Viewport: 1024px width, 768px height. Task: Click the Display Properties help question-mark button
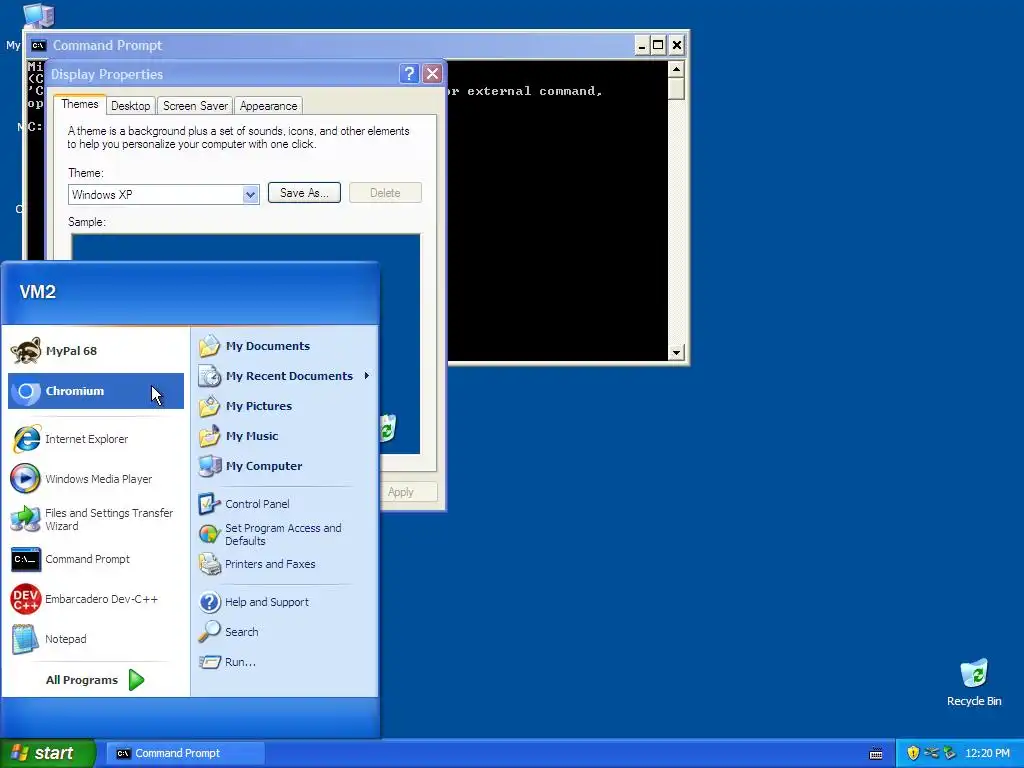pos(409,74)
